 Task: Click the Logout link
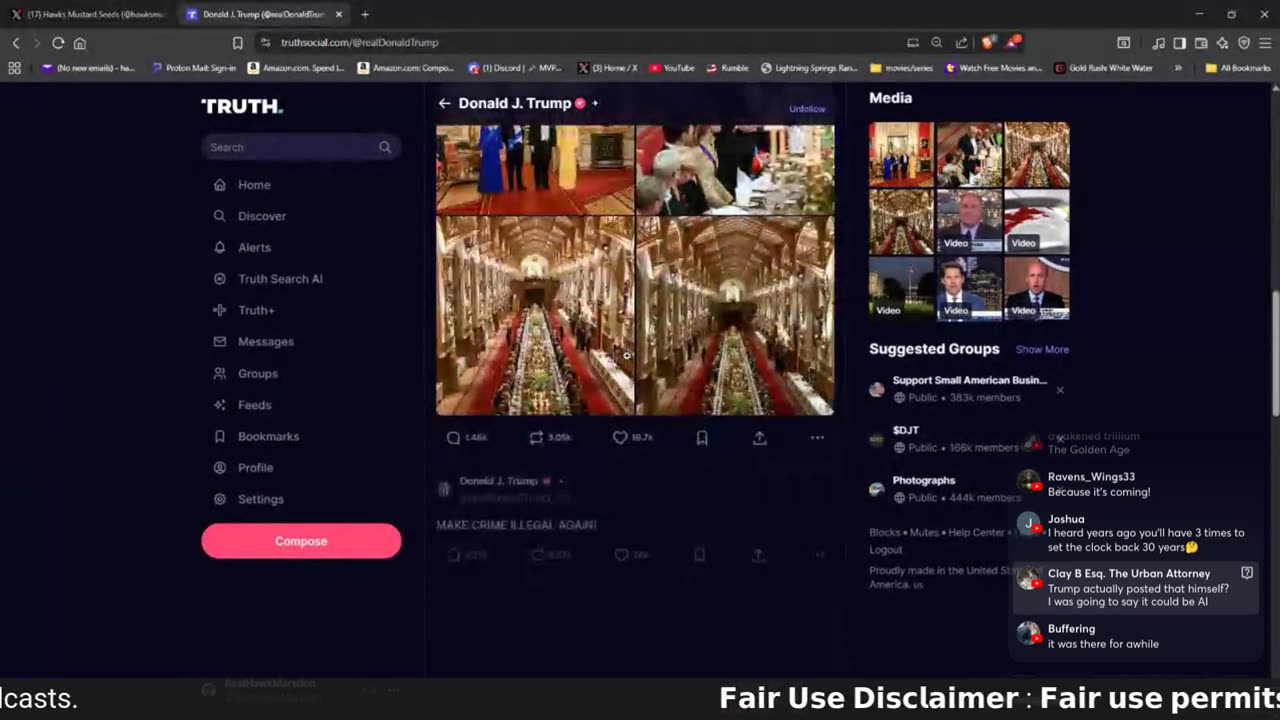(886, 550)
